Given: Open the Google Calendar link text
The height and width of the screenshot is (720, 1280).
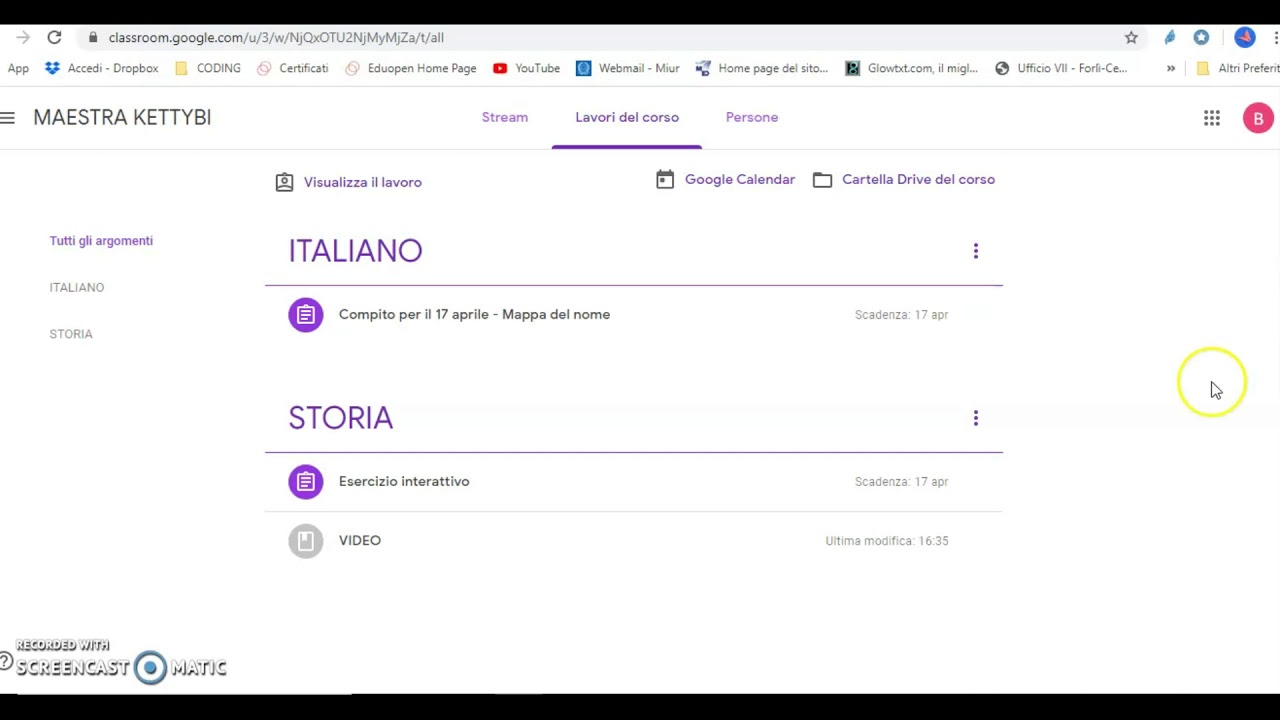Looking at the screenshot, I should point(740,179).
